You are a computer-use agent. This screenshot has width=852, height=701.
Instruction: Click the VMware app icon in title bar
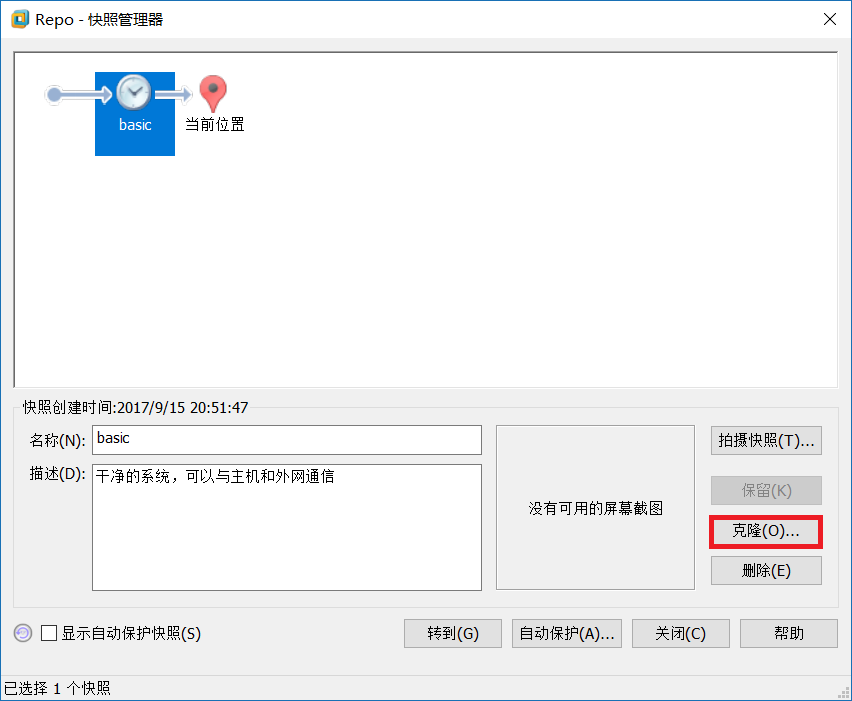tap(20, 20)
